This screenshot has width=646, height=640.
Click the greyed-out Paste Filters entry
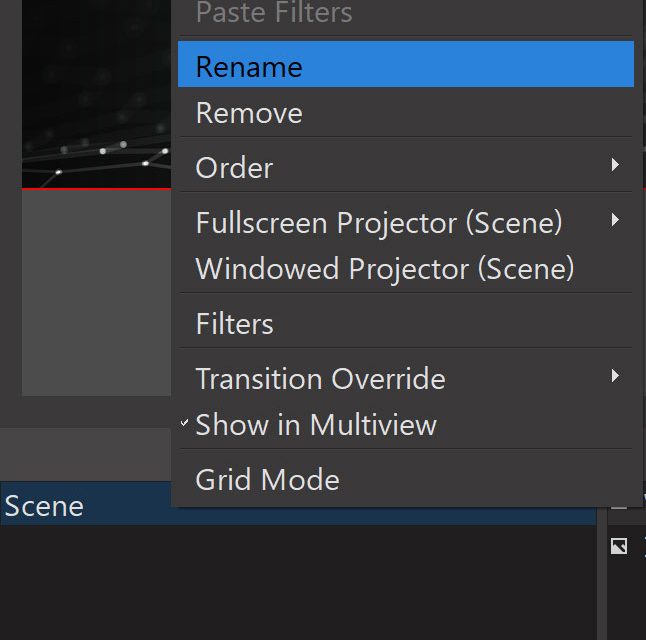tap(273, 14)
